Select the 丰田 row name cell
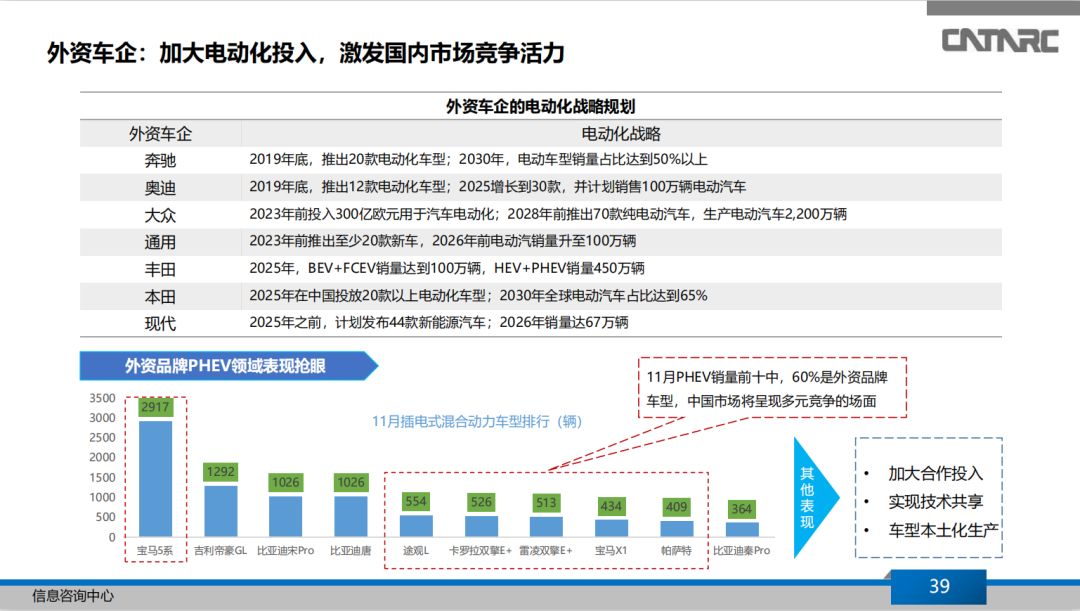This screenshot has width=1080, height=611. click(160, 269)
